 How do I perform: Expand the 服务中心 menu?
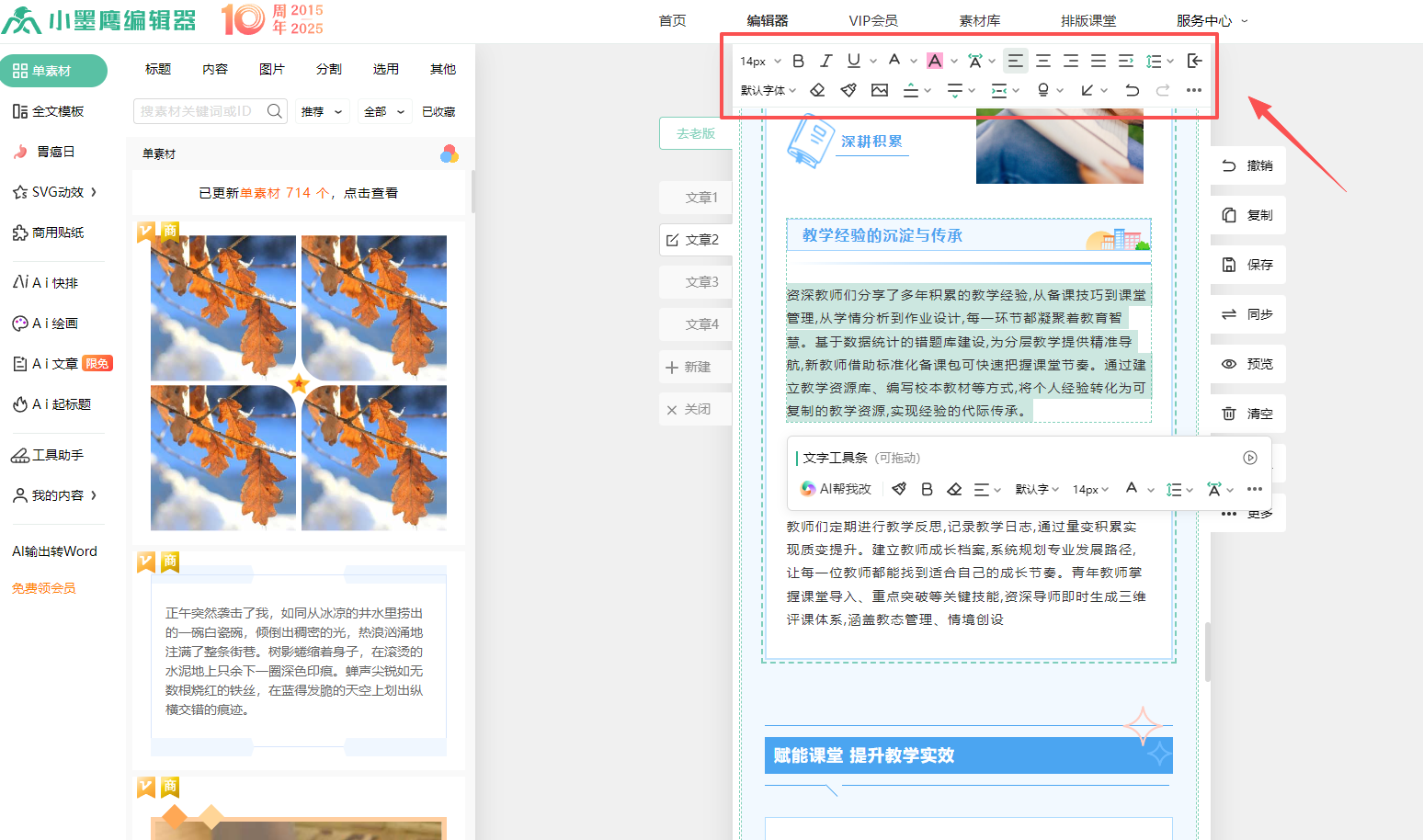(1212, 20)
